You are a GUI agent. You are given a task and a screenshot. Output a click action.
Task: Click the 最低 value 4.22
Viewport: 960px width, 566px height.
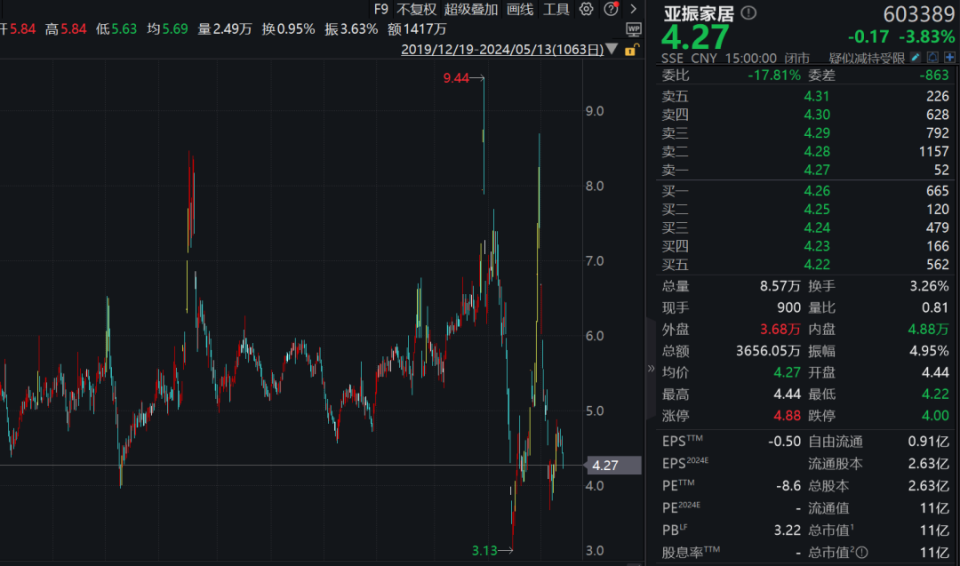click(x=936, y=394)
